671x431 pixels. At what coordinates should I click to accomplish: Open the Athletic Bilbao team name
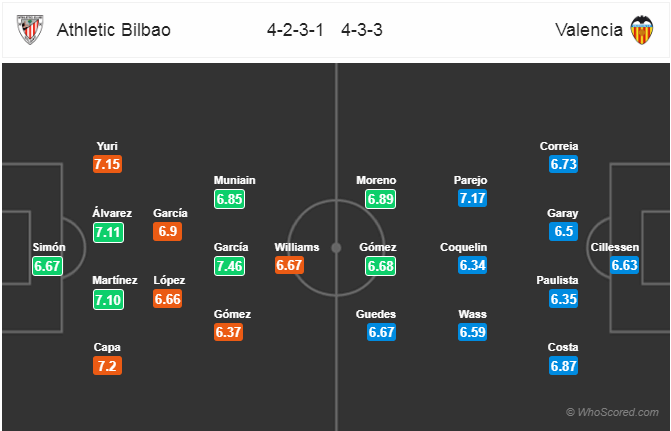[113, 30]
